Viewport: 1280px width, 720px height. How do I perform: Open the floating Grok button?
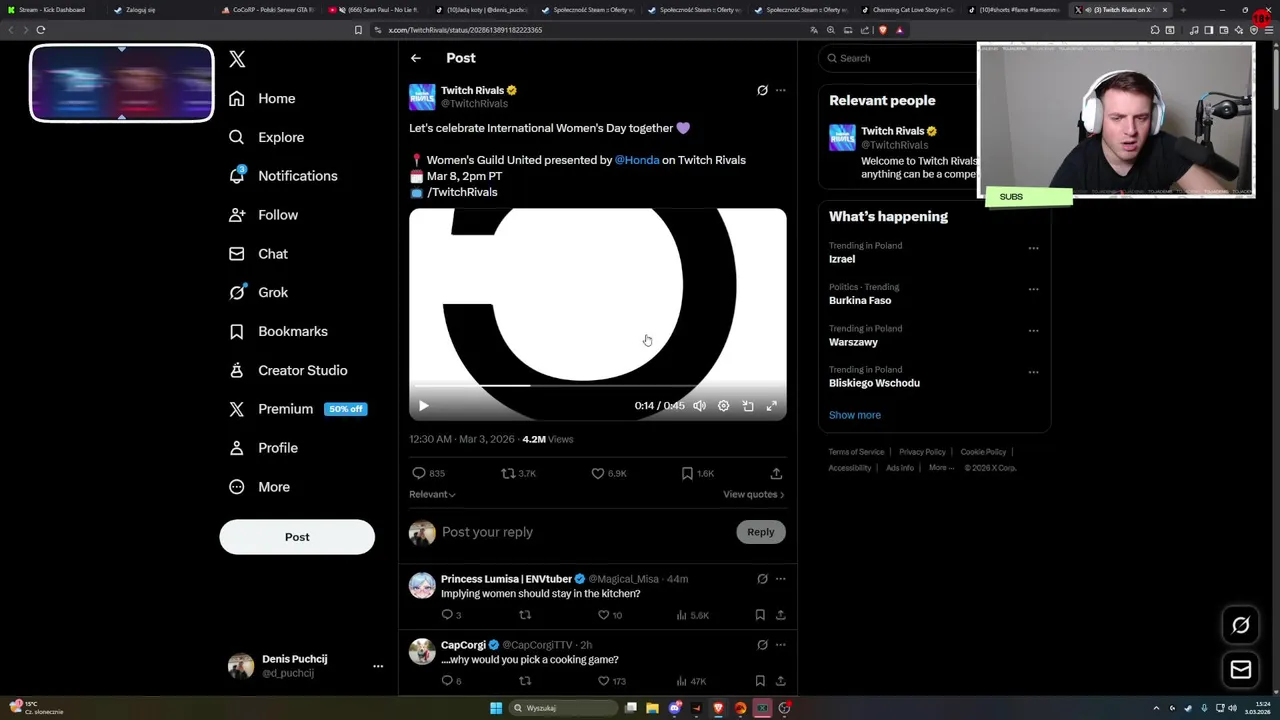1241,625
